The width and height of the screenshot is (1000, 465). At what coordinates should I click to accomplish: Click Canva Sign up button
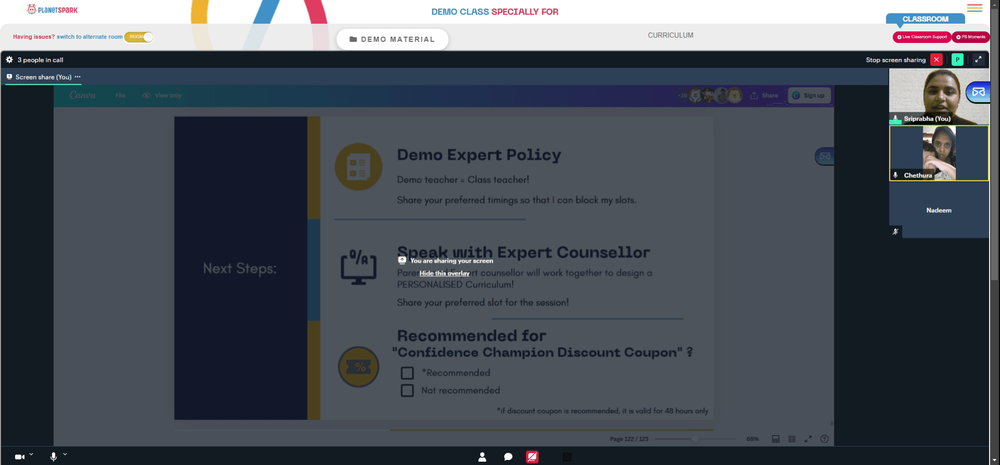pos(809,95)
